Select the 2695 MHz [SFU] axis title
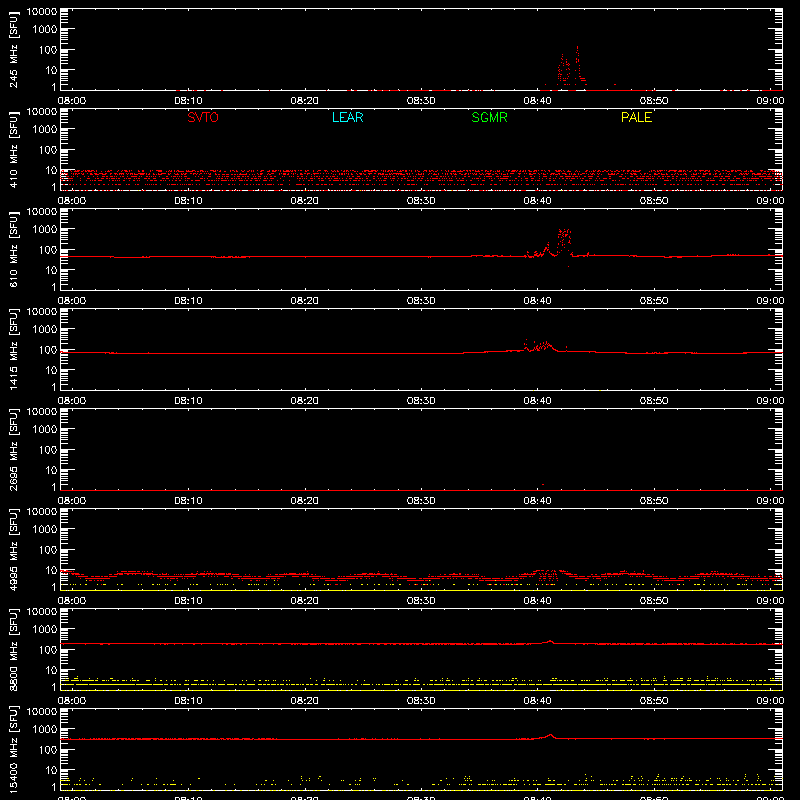Image resolution: width=800 pixels, height=800 pixels. (13, 449)
